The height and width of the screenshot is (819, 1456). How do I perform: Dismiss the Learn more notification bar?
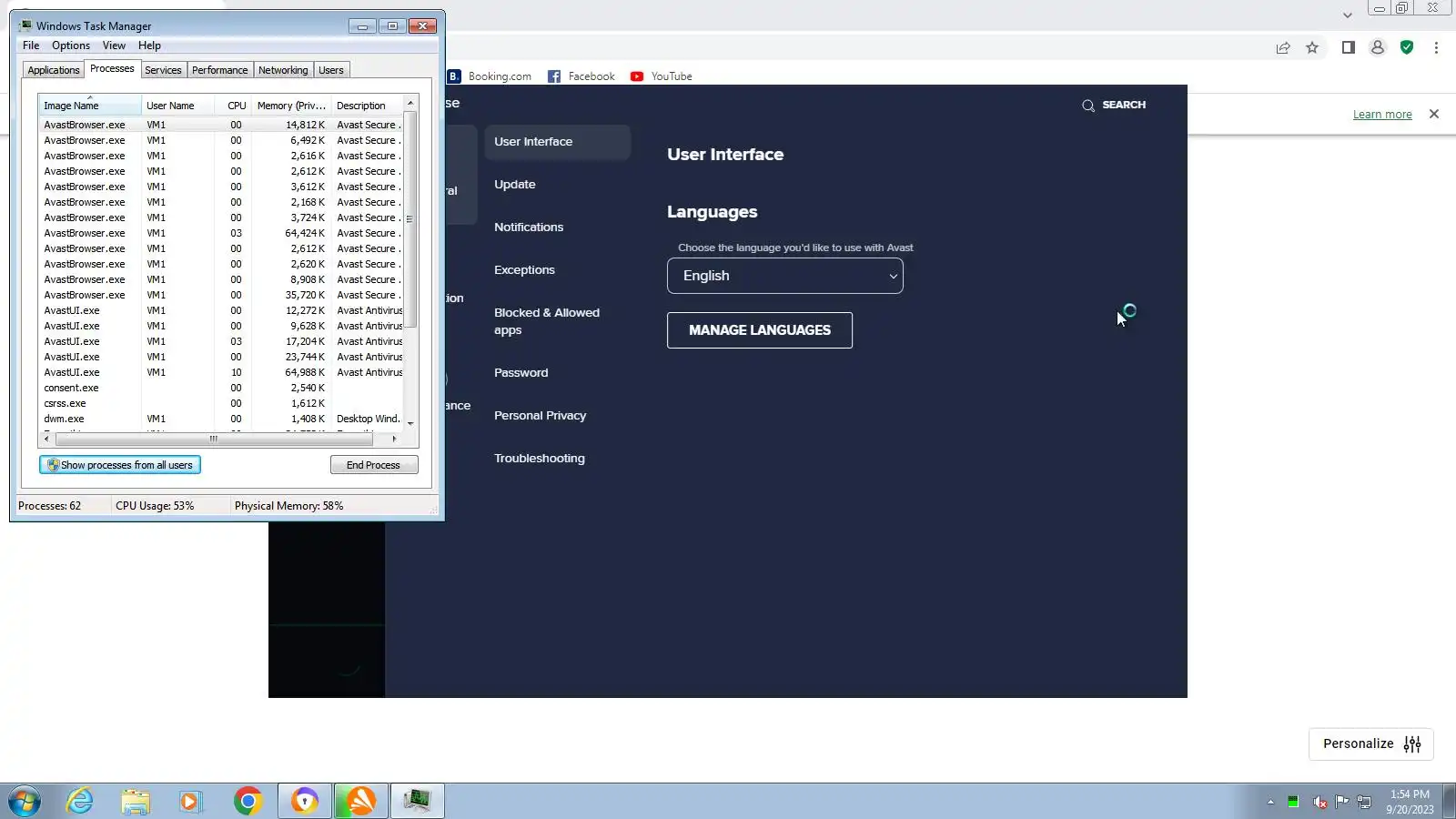[x=1434, y=114]
